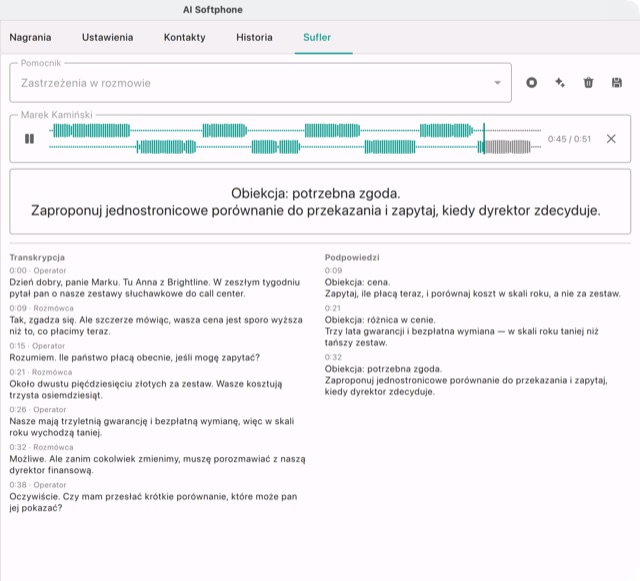Switch to the Nagrania tab
Viewport: 640px width, 581px height.
[x=30, y=37]
